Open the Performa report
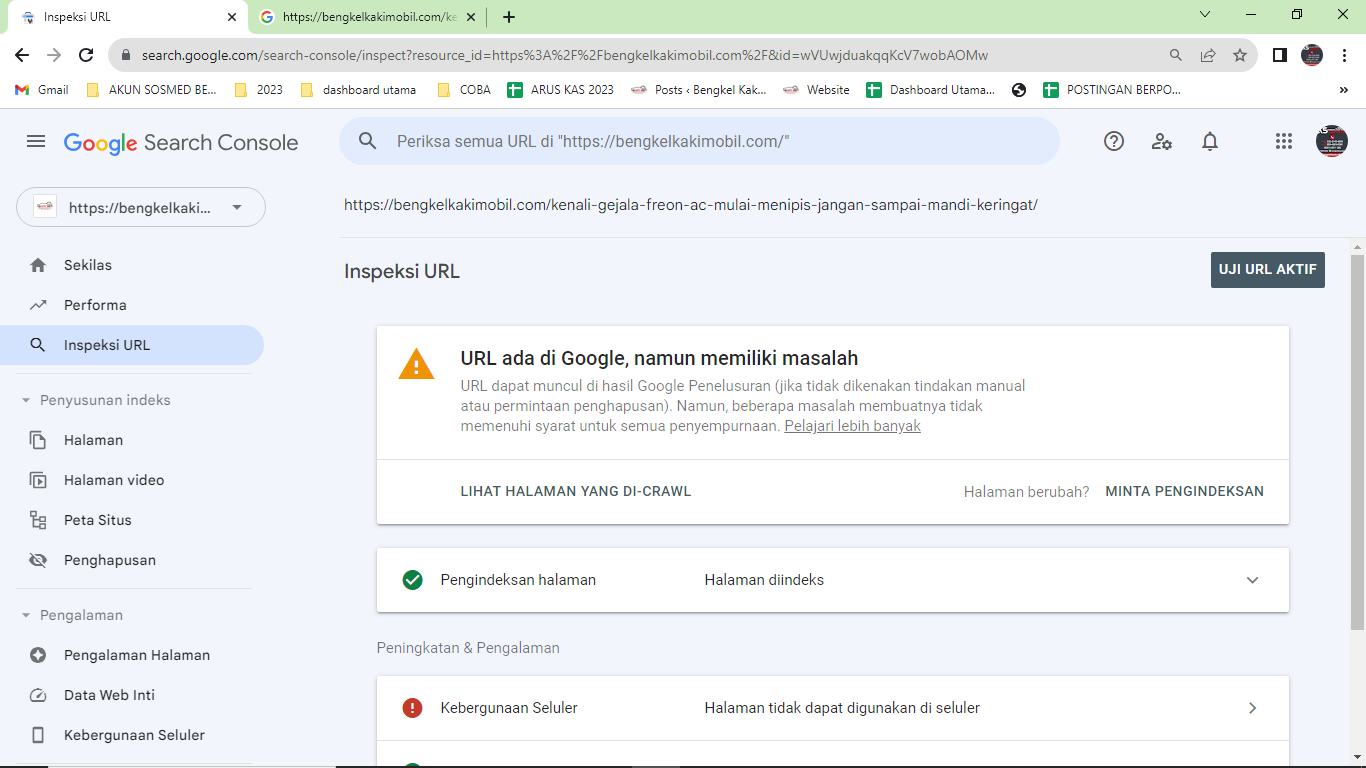The image size is (1366, 768). pos(132,305)
